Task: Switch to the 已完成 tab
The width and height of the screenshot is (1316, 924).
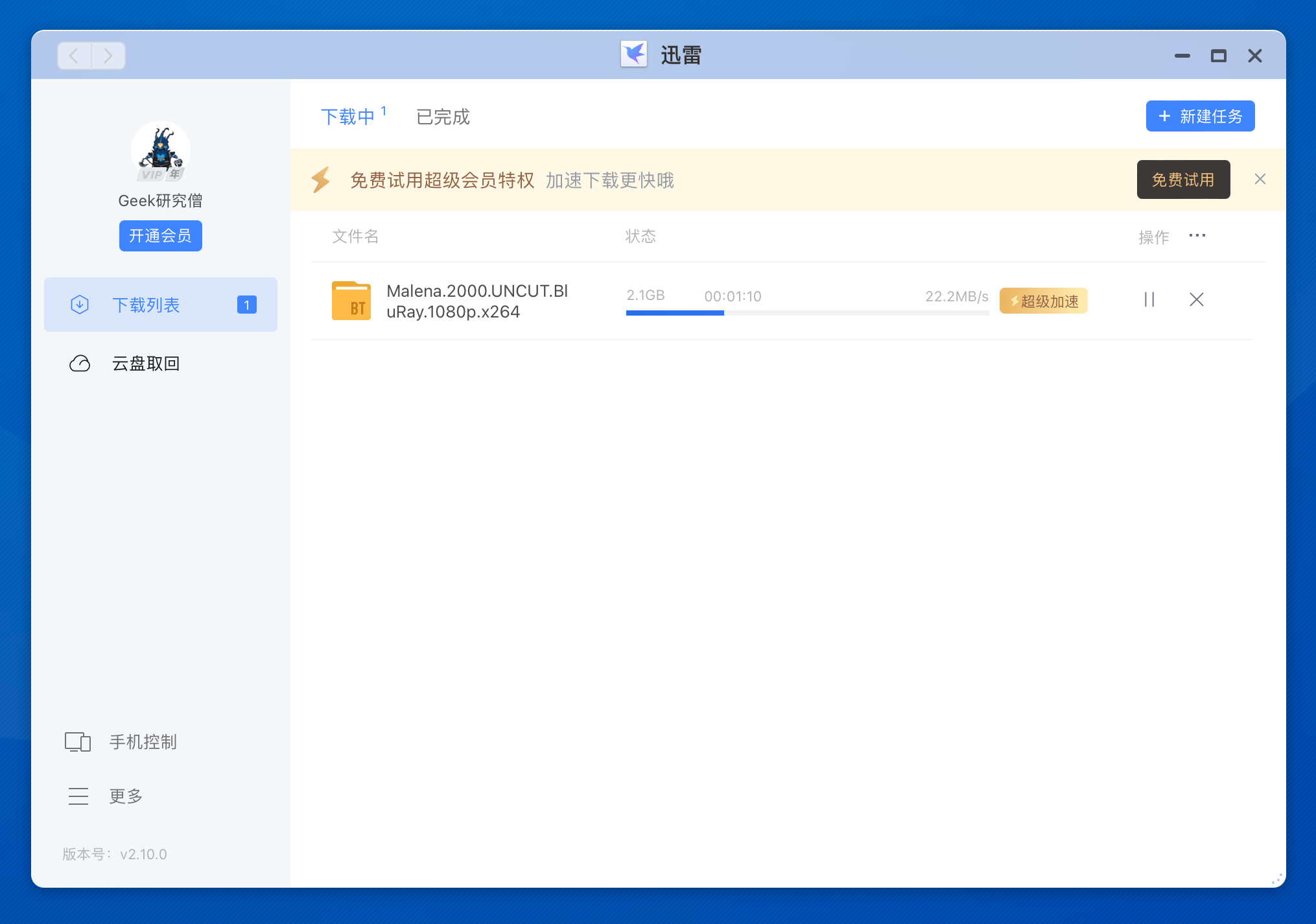Action: pos(443,117)
